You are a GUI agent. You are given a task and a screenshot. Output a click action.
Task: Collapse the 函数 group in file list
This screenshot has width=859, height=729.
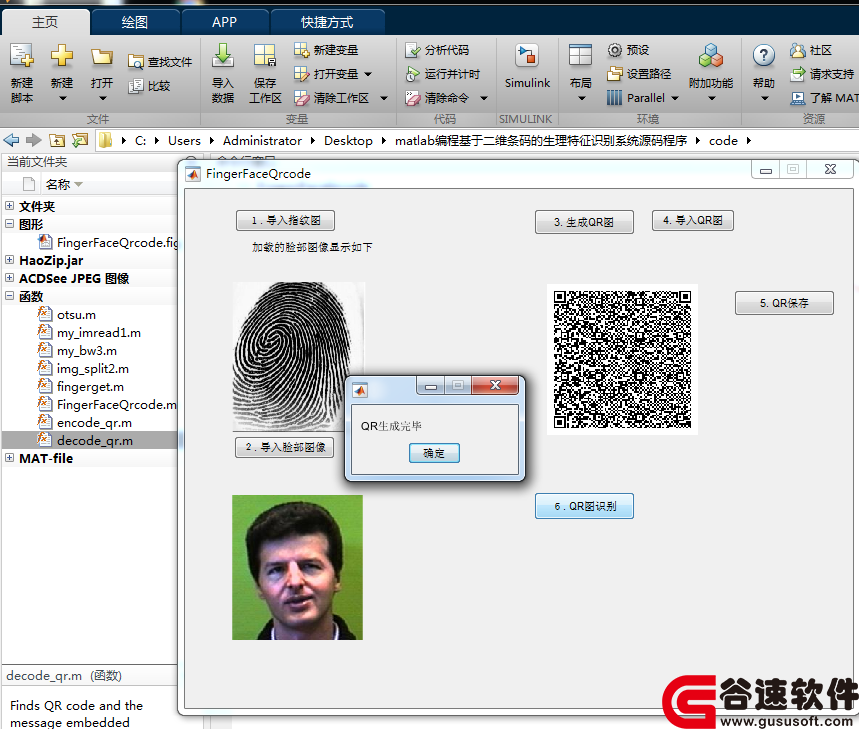(9, 296)
